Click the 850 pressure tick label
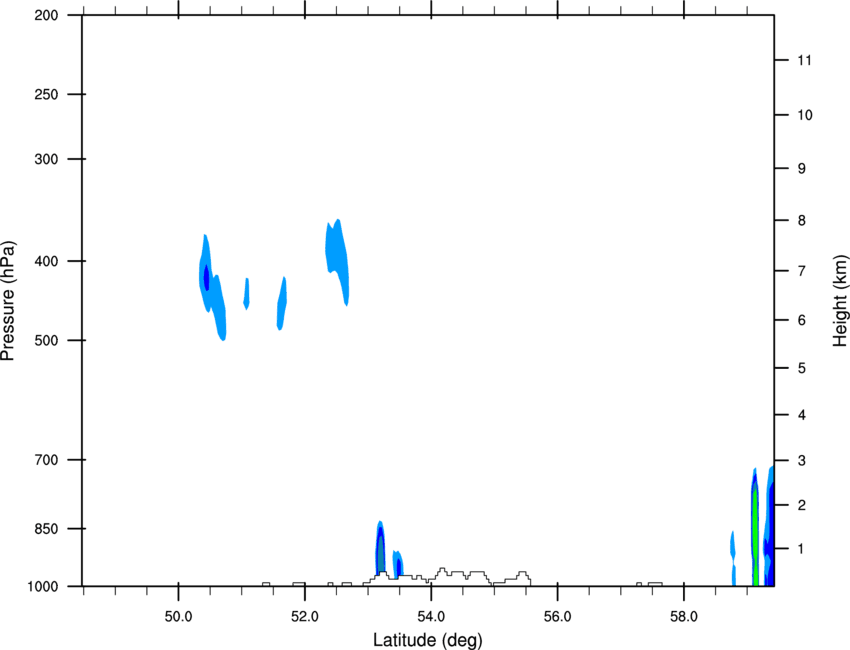 point(46,529)
